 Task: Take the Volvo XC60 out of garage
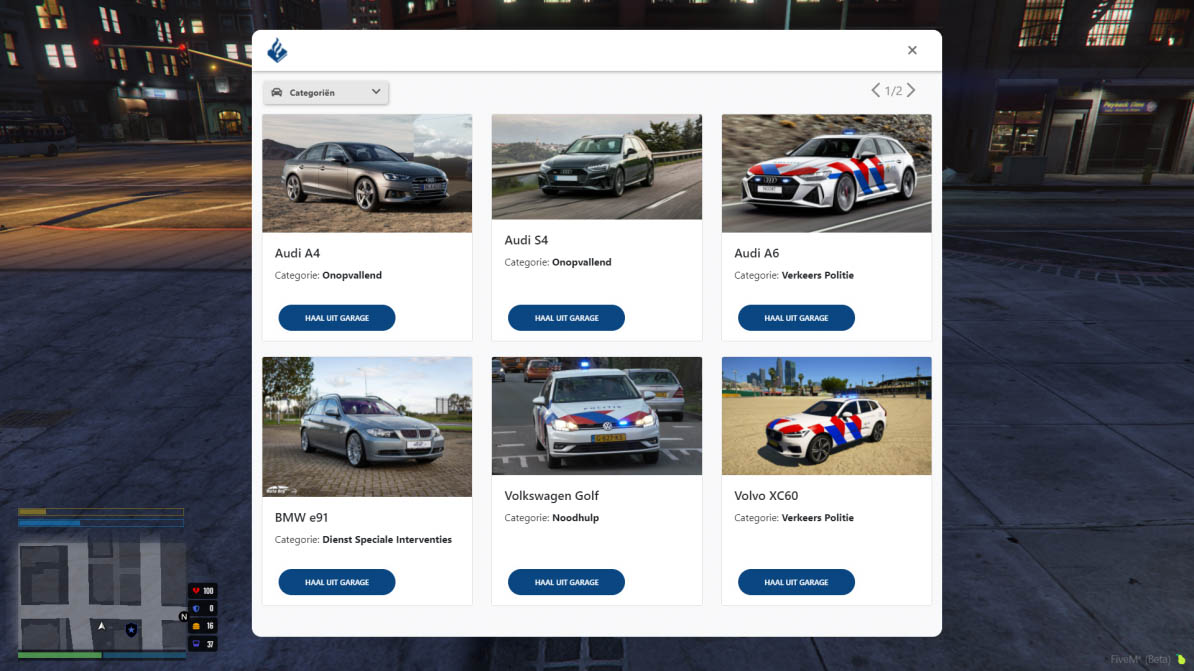[796, 582]
